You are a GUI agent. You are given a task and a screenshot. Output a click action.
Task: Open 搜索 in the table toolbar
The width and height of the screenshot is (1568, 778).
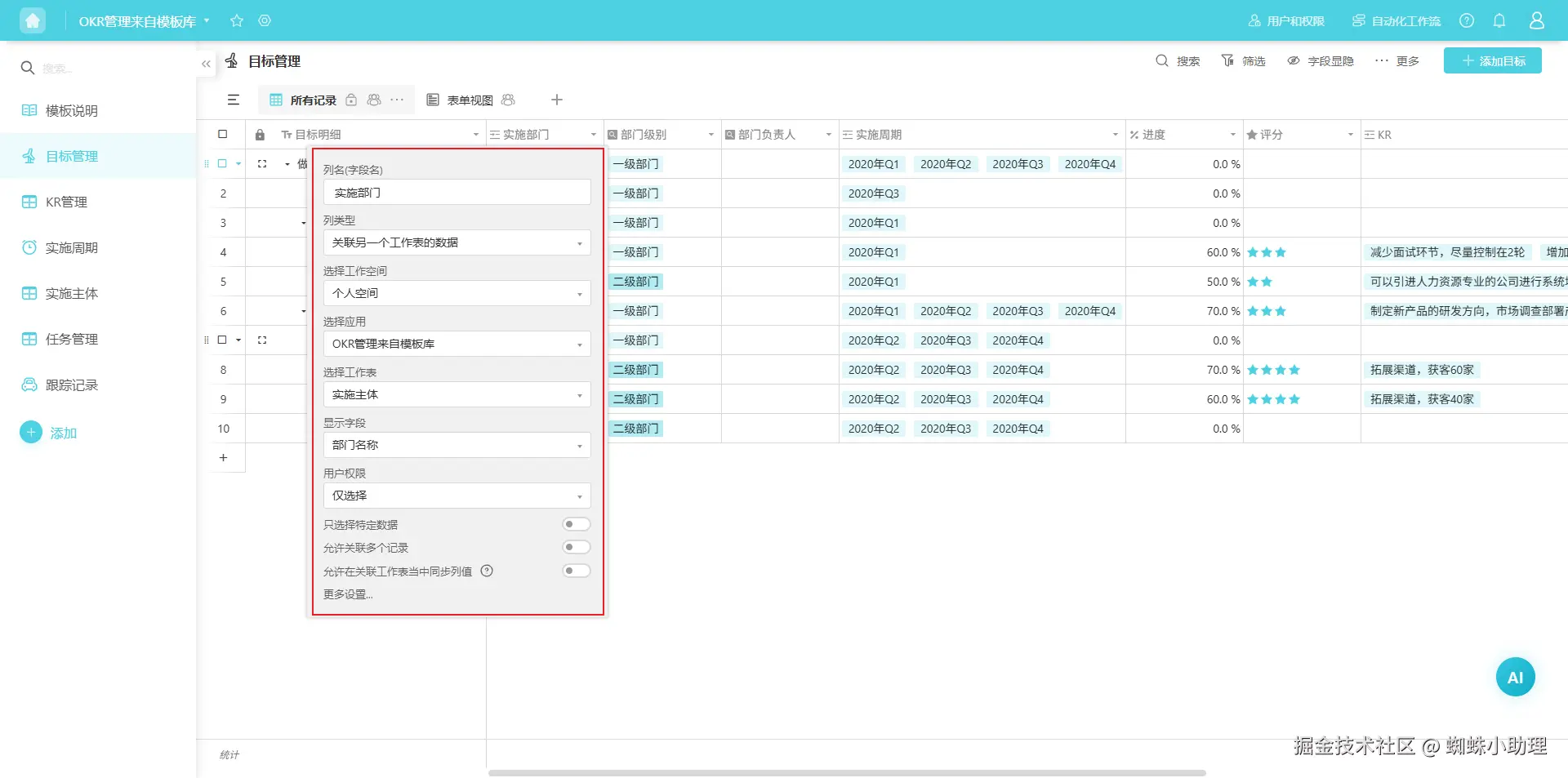(1178, 61)
